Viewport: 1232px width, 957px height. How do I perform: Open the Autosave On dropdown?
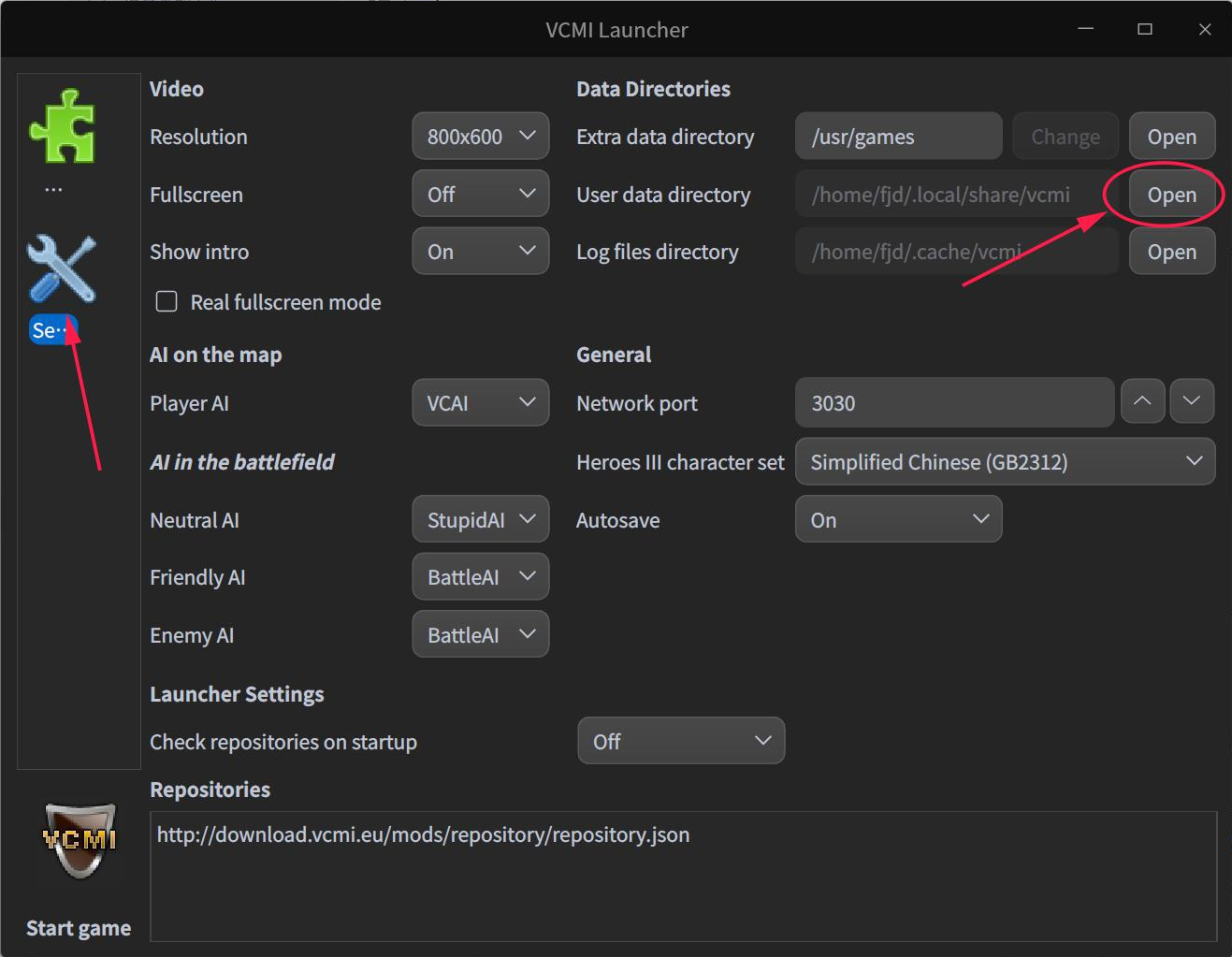(899, 519)
